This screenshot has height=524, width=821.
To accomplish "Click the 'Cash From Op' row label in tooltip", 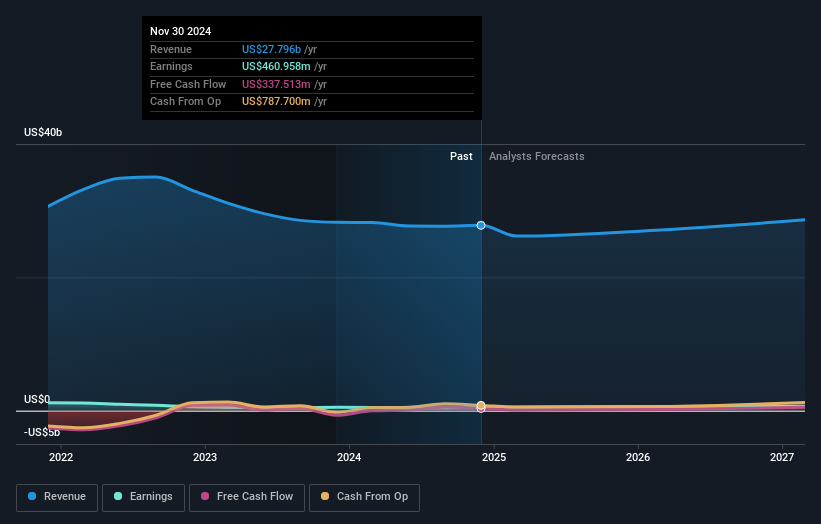I will [185, 102].
